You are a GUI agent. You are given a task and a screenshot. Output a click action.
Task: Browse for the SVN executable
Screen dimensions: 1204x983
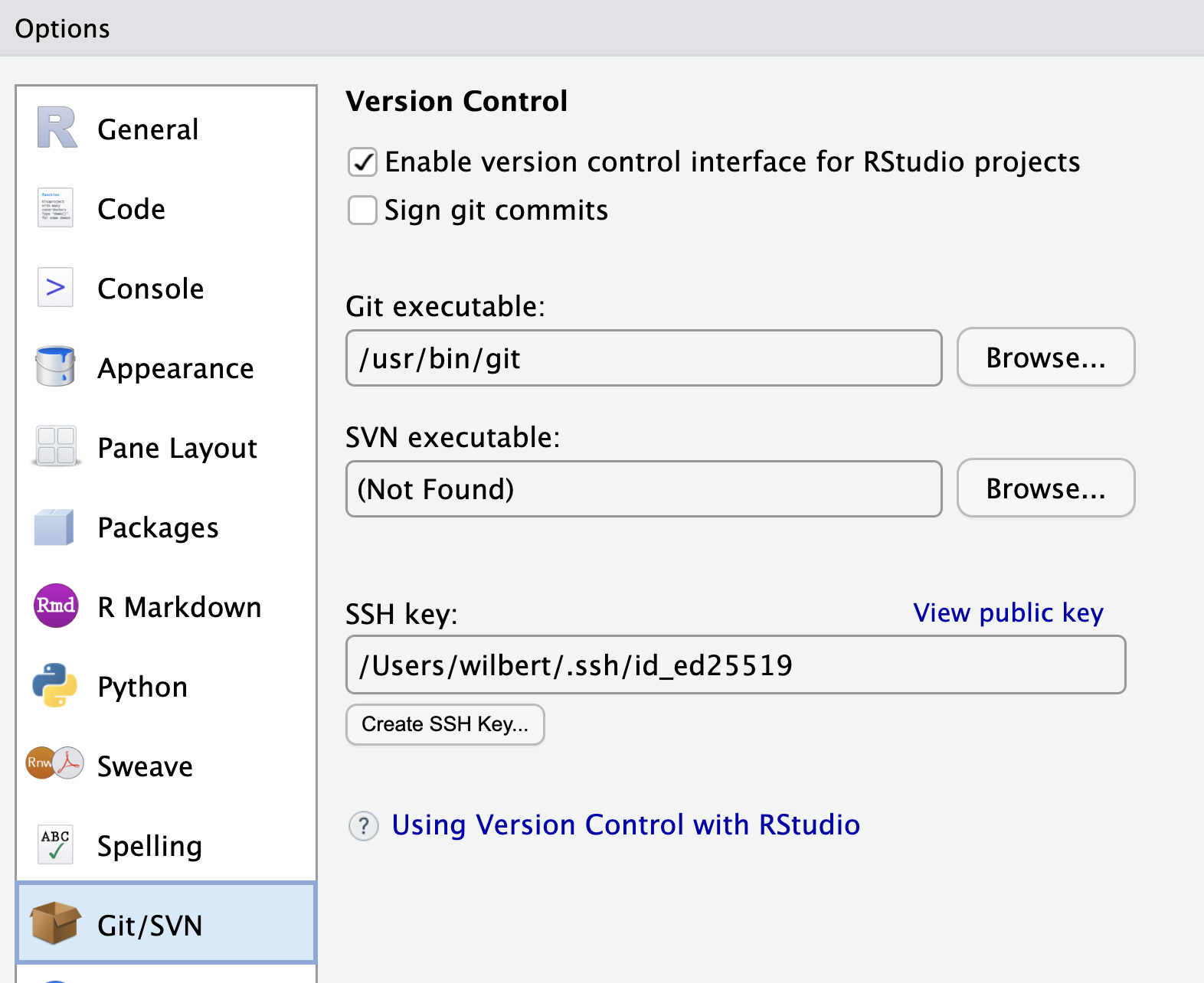click(x=1045, y=488)
